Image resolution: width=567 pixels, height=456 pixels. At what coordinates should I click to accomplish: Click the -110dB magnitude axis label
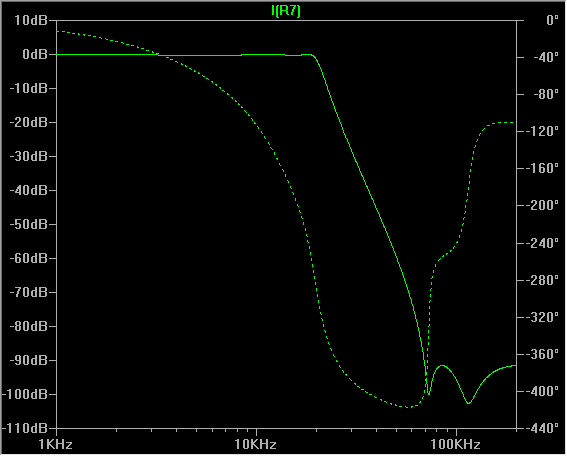point(25,428)
